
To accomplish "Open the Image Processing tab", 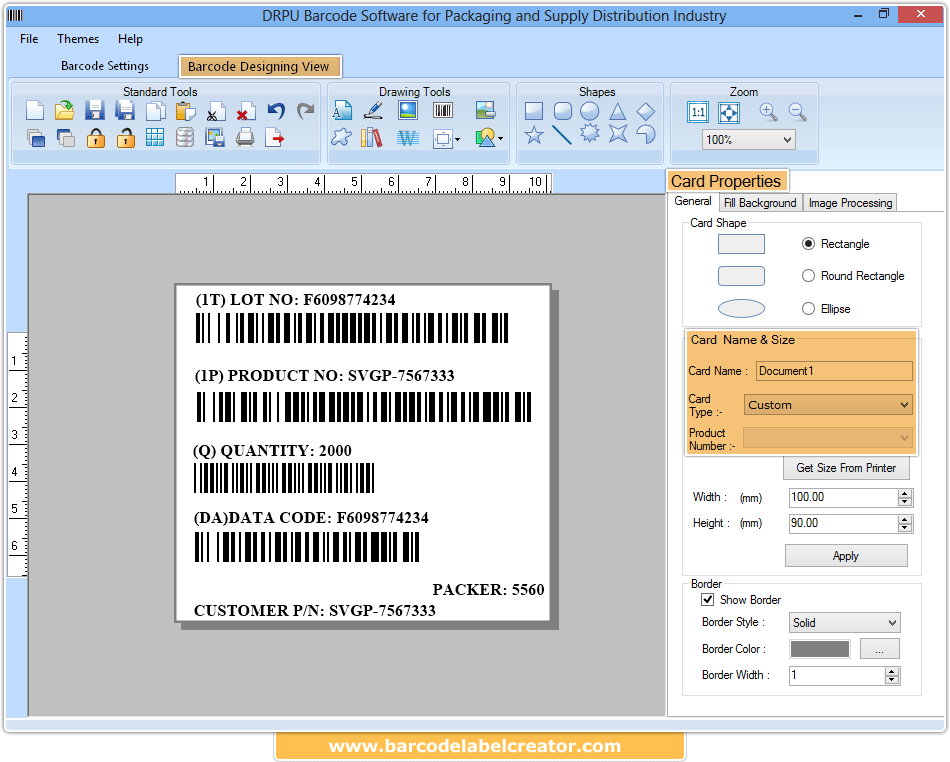I will pos(850,203).
